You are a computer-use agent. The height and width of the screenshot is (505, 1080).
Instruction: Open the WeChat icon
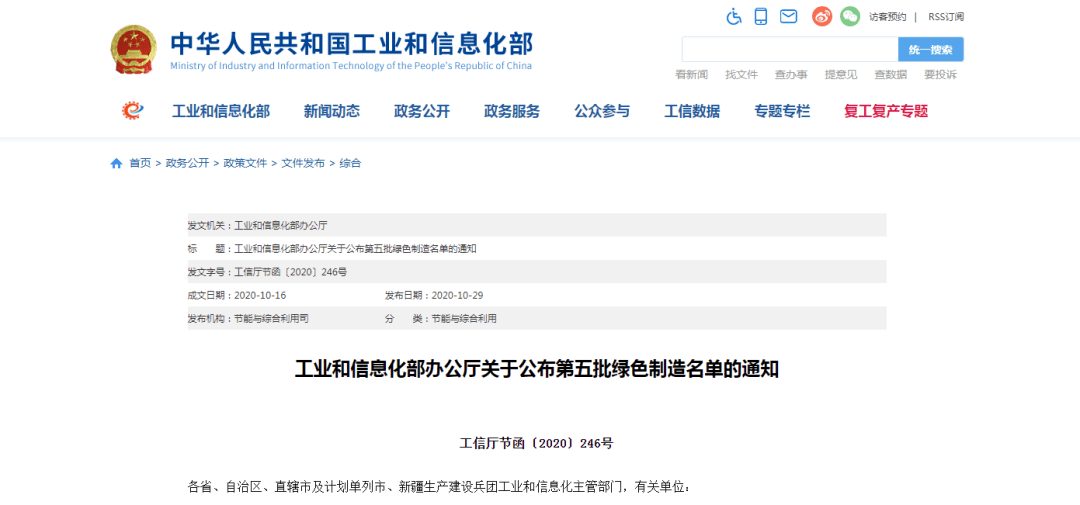[x=849, y=17]
